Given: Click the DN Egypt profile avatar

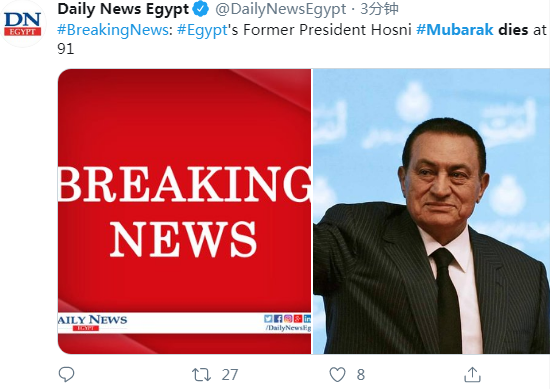Looking at the screenshot, I should [23, 24].
